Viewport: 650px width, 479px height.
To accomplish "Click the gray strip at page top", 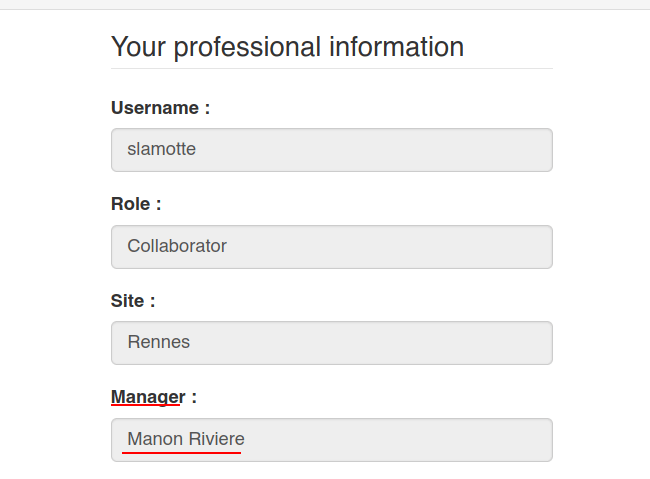I will 325,4.
